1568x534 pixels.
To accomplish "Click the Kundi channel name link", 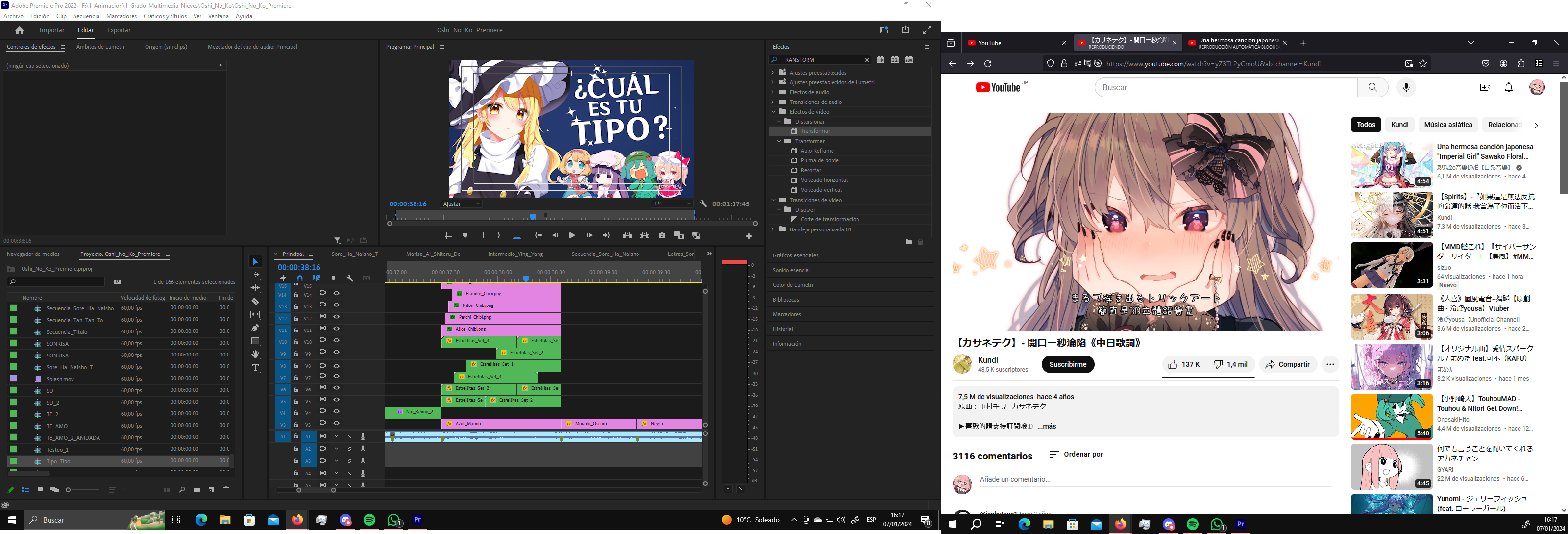I will [x=987, y=360].
